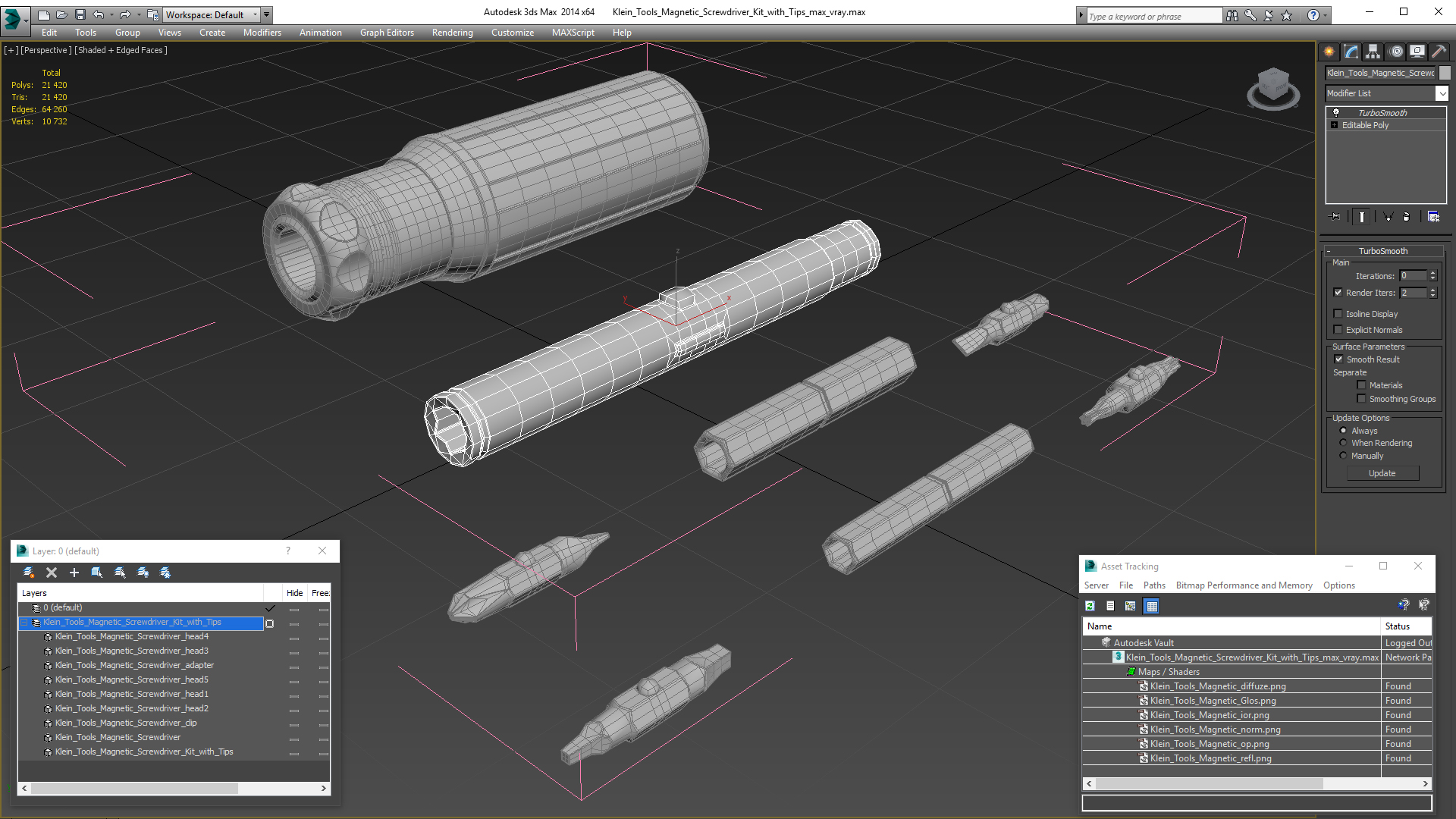This screenshot has width=1456, height=819.
Task: Click the Hide column header
Action: pos(294,593)
